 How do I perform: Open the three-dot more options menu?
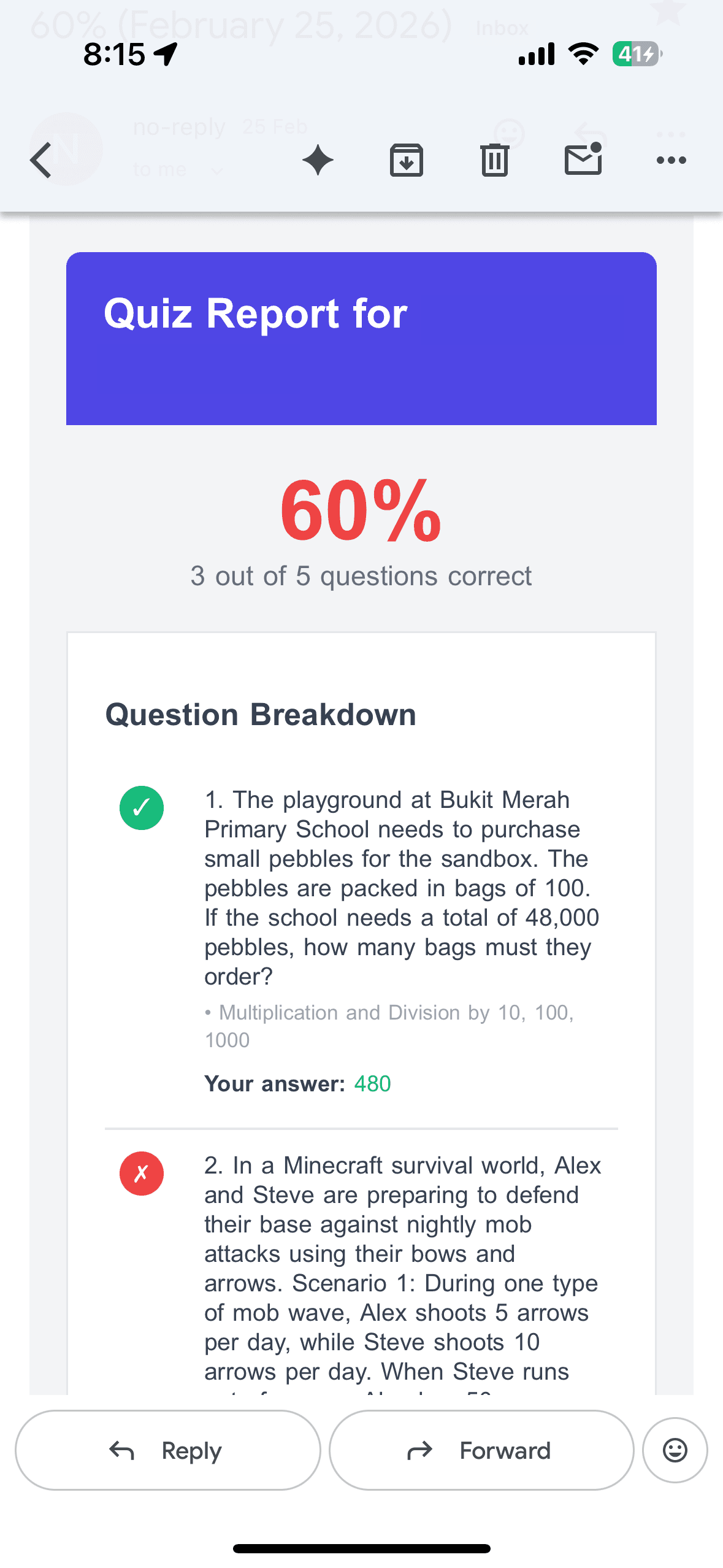[x=671, y=160]
